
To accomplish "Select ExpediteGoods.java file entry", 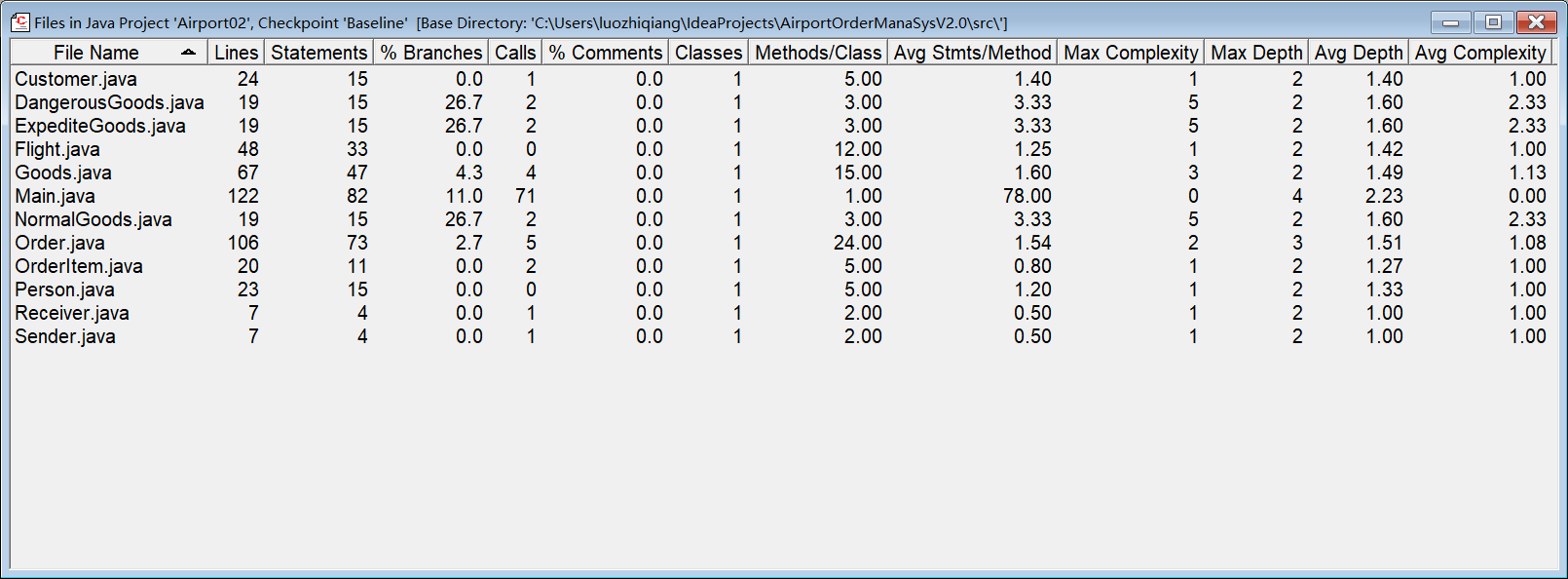I will (100, 126).
